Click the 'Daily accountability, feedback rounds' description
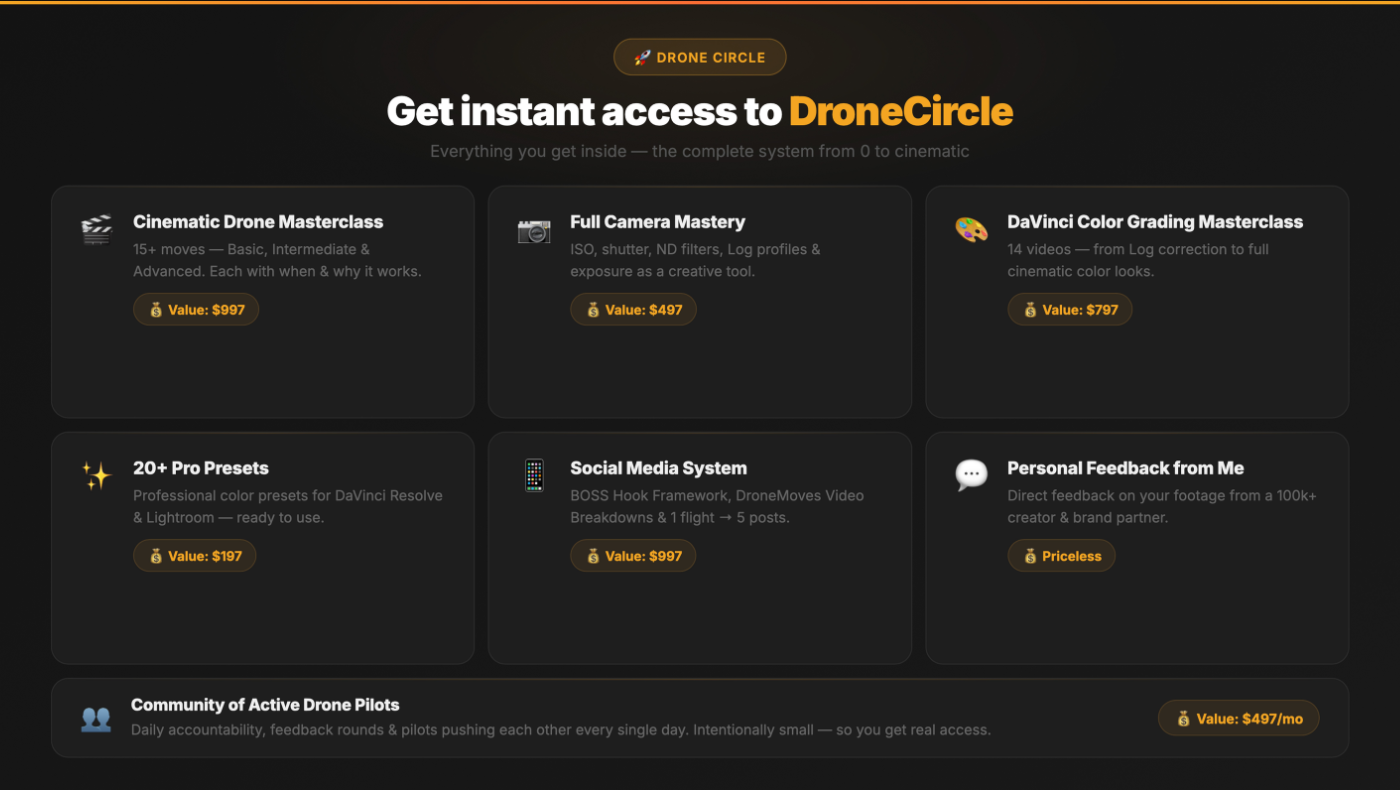The height and width of the screenshot is (790, 1400). (561, 730)
